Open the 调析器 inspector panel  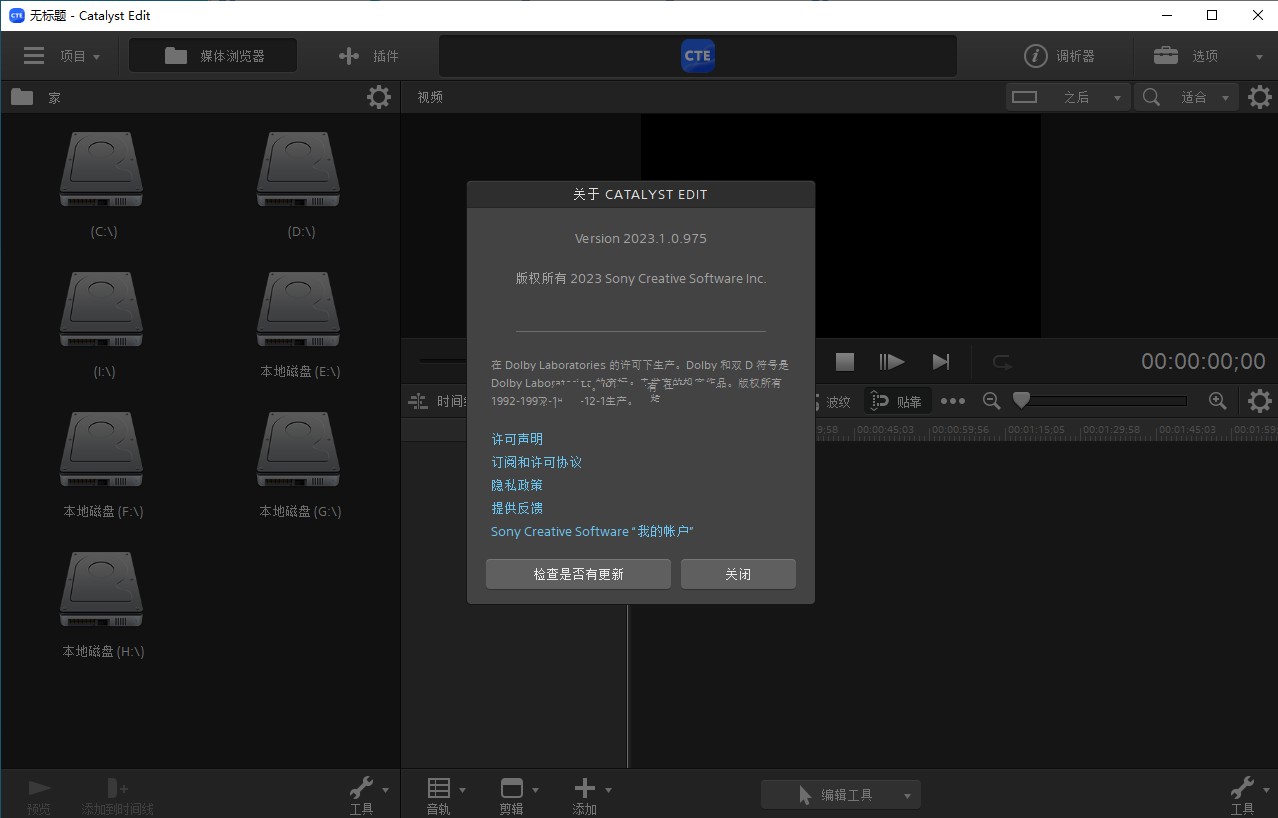pyautogui.click(x=1060, y=56)
